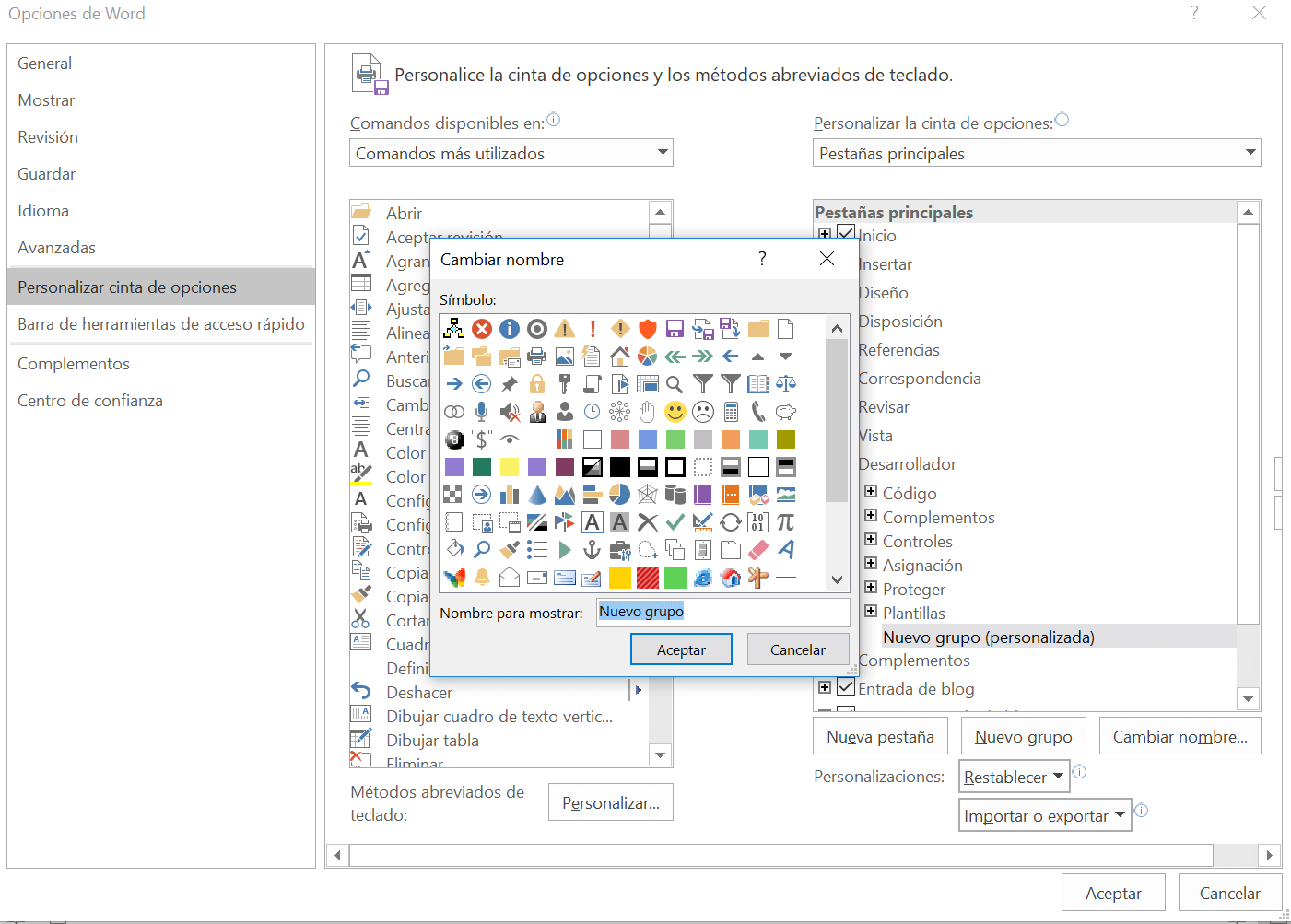Image resolution: width=1291 pixels, height=924 pixels.
Task: Choose the eye symbol
Action: click(x=510, y=439)
